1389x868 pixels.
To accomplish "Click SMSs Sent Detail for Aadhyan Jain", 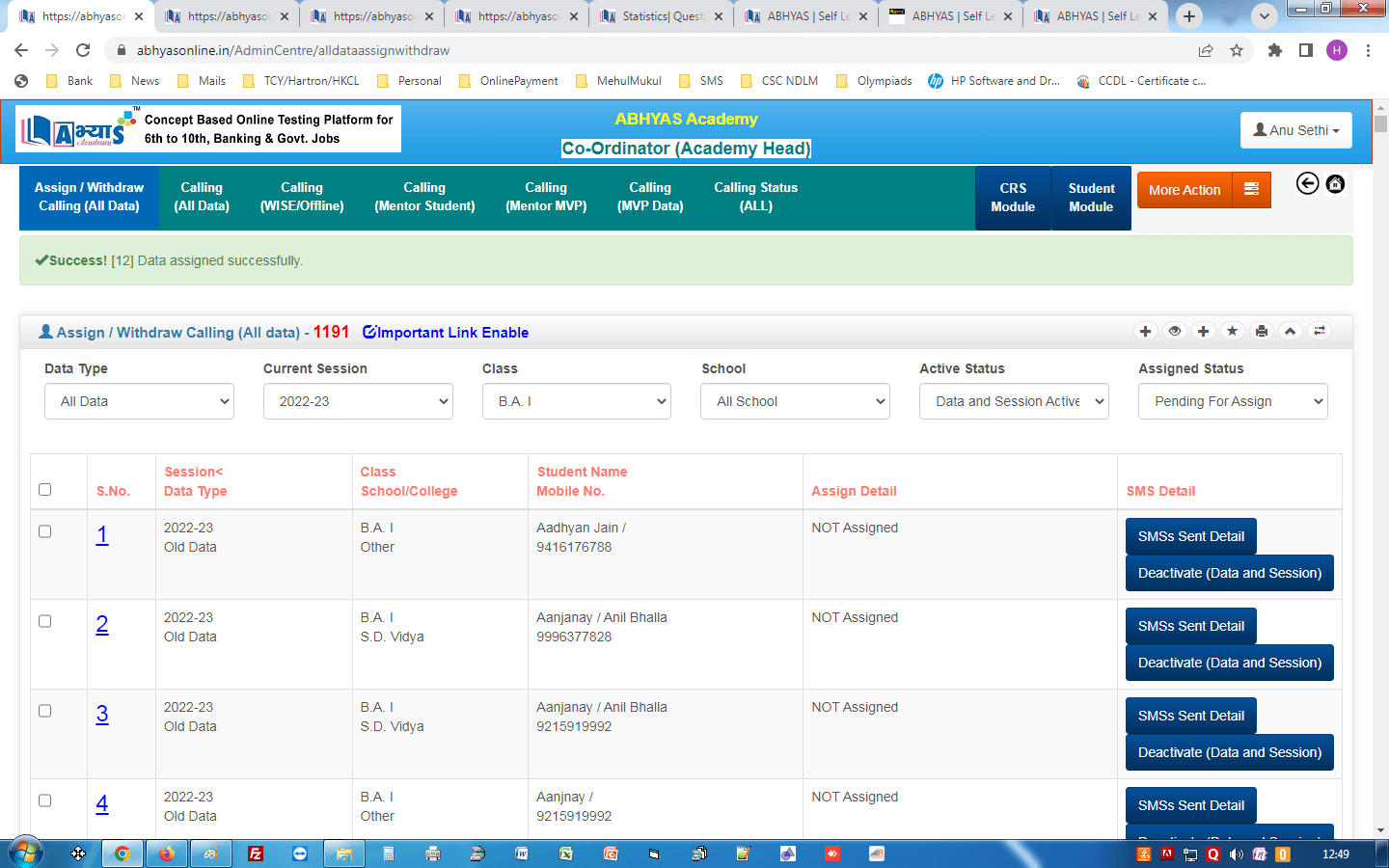I will pos(1190,536).
